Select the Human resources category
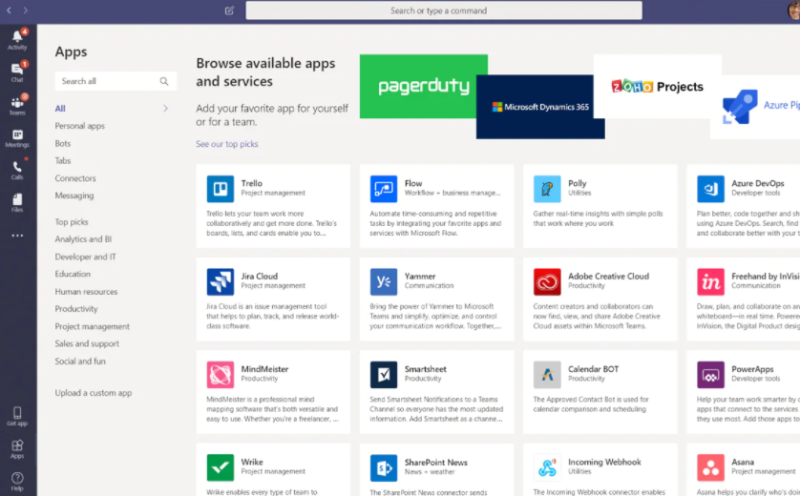The image size is (800, 496). 86,291
